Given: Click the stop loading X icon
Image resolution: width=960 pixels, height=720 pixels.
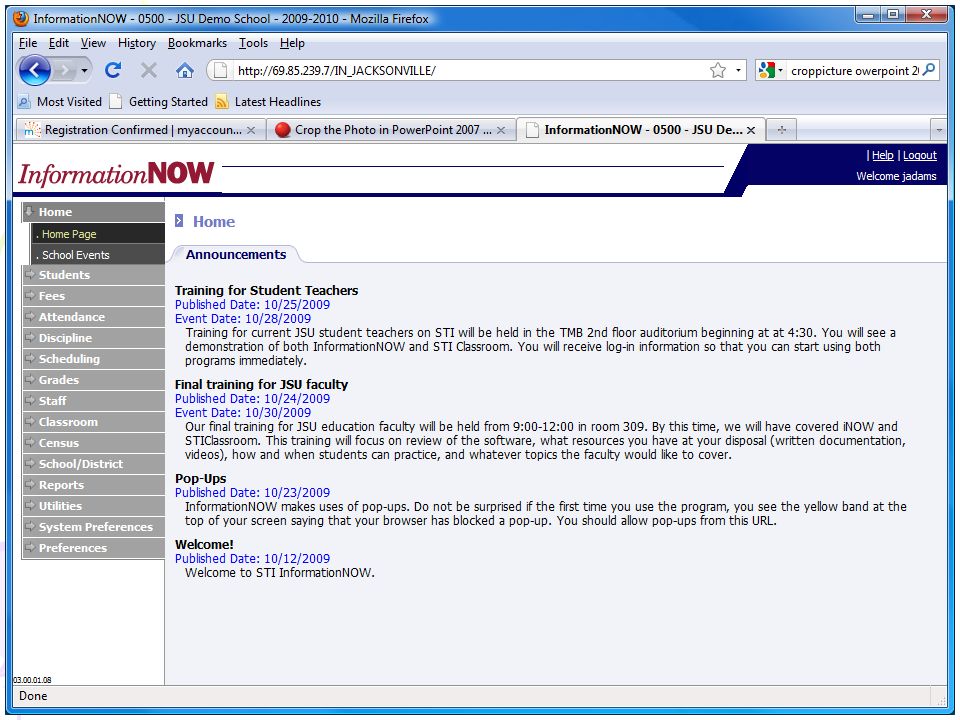Looking at the screenshot, I should (x=149, y=70).
